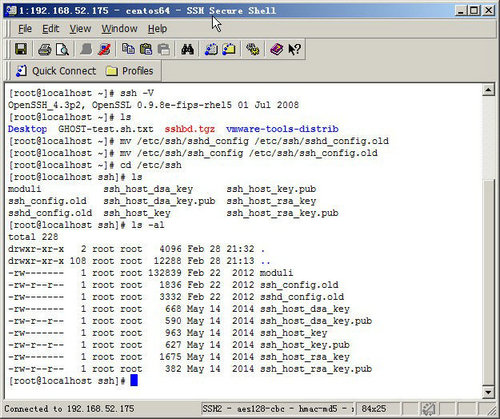The width and height of the screenshot is (500, 419).
Task: Click the Find binoculars icon
Action: click(187, 49)
